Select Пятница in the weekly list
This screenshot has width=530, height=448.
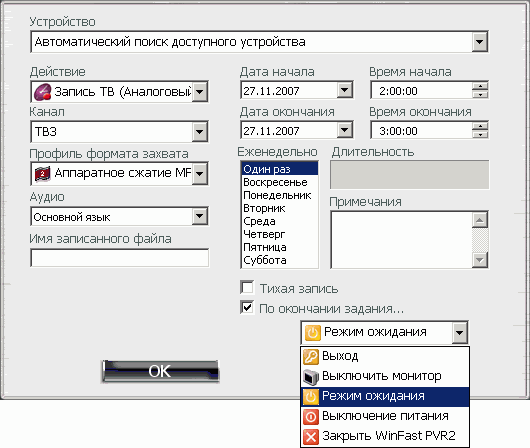point(280,247)
